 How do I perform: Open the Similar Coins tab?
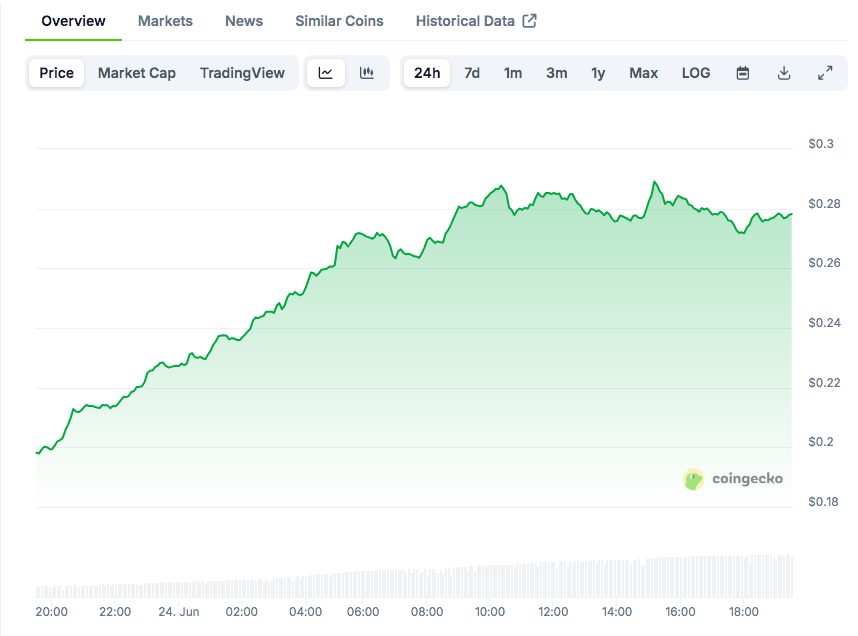pyautogui.click(x=339, y=21)
